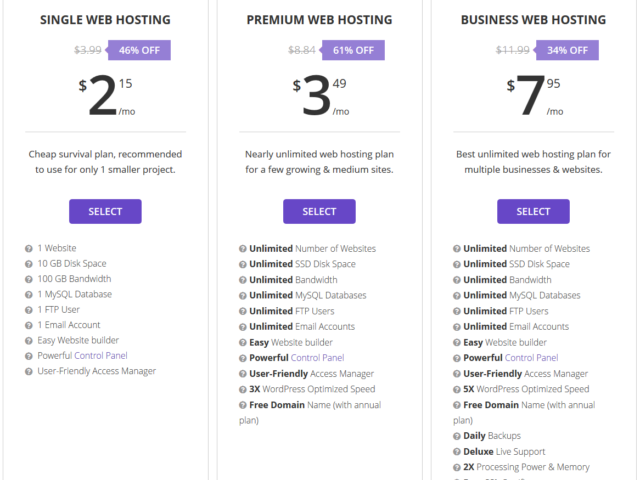Click the help icon next to 10 GB Disk Space
Screen dimensions: 640x480
[29, 264]
